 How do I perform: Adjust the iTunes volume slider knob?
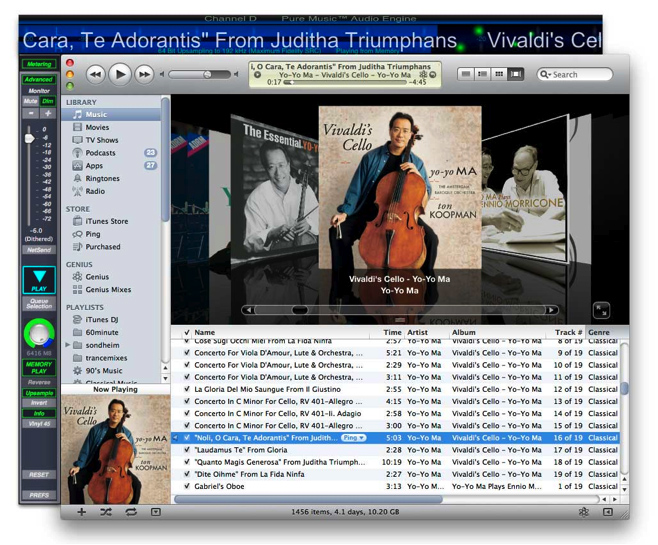click(207, 74)
